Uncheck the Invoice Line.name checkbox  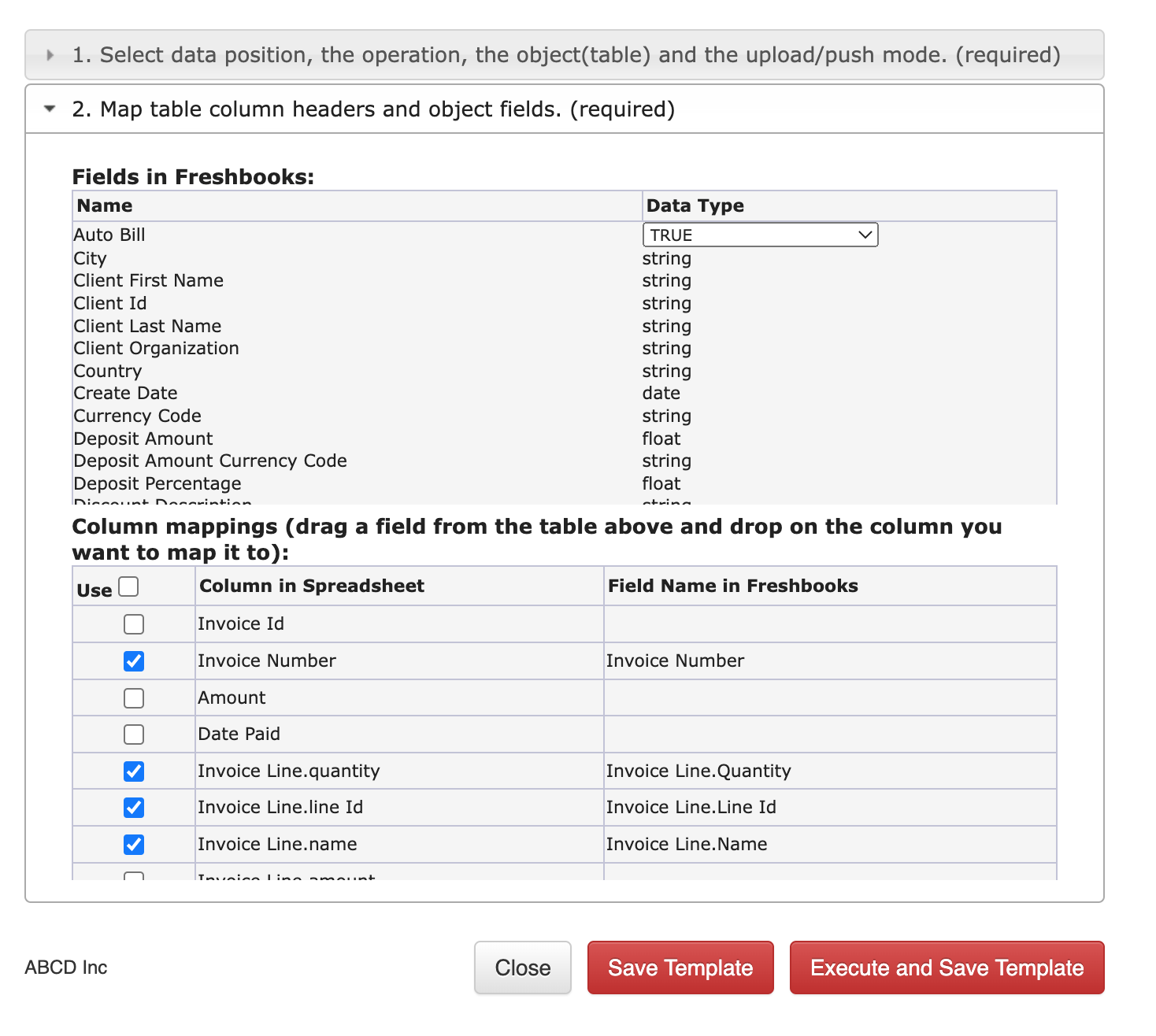click(x=134, y=845)
